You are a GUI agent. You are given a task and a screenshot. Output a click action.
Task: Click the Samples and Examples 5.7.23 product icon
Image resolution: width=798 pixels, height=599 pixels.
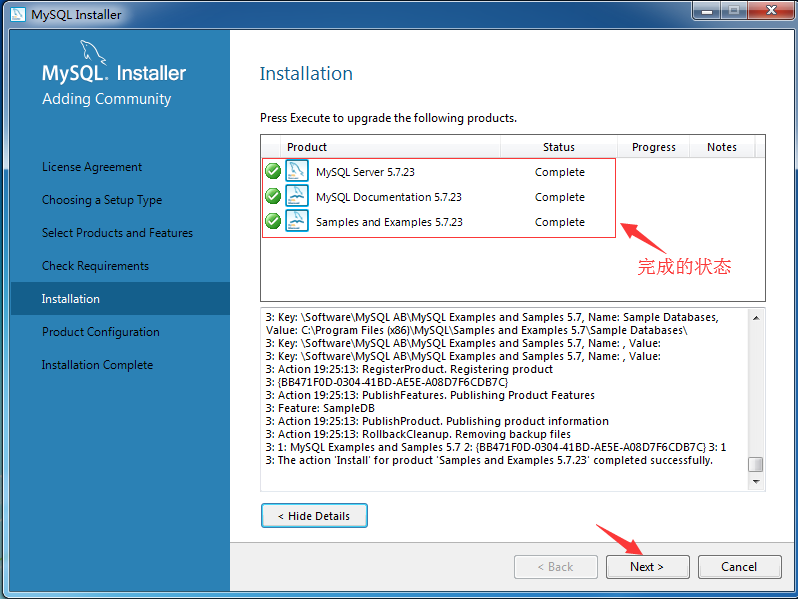297,221
